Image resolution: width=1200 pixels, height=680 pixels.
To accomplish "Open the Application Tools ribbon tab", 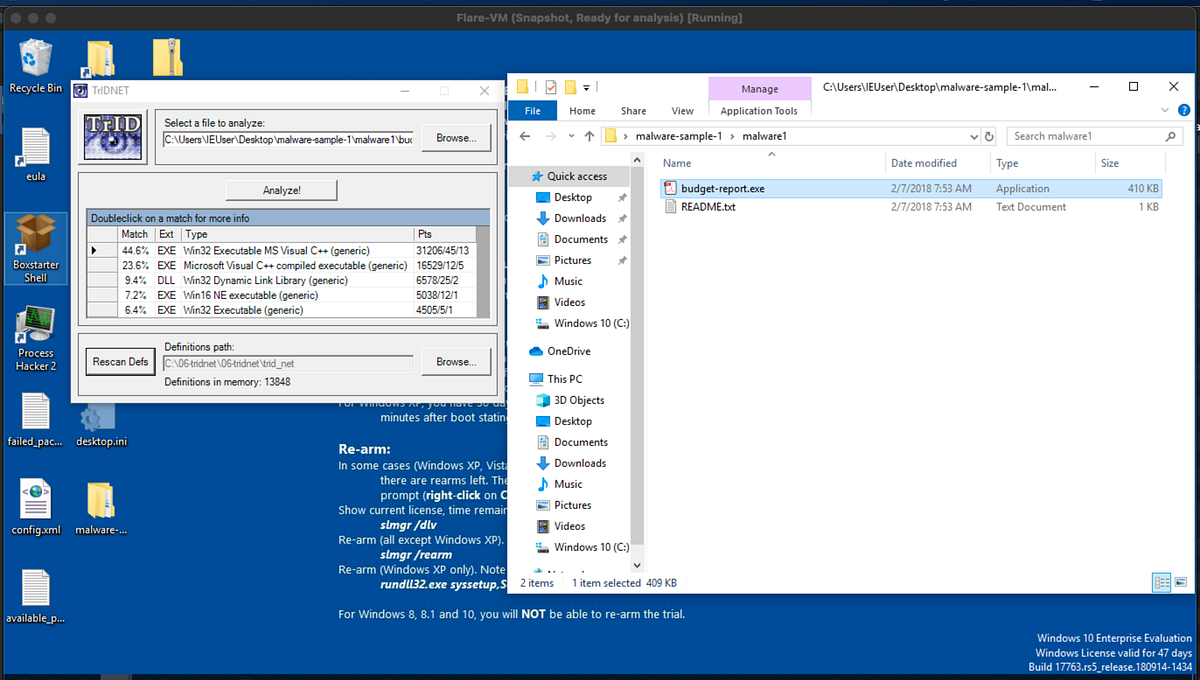I will click(759, 110).
